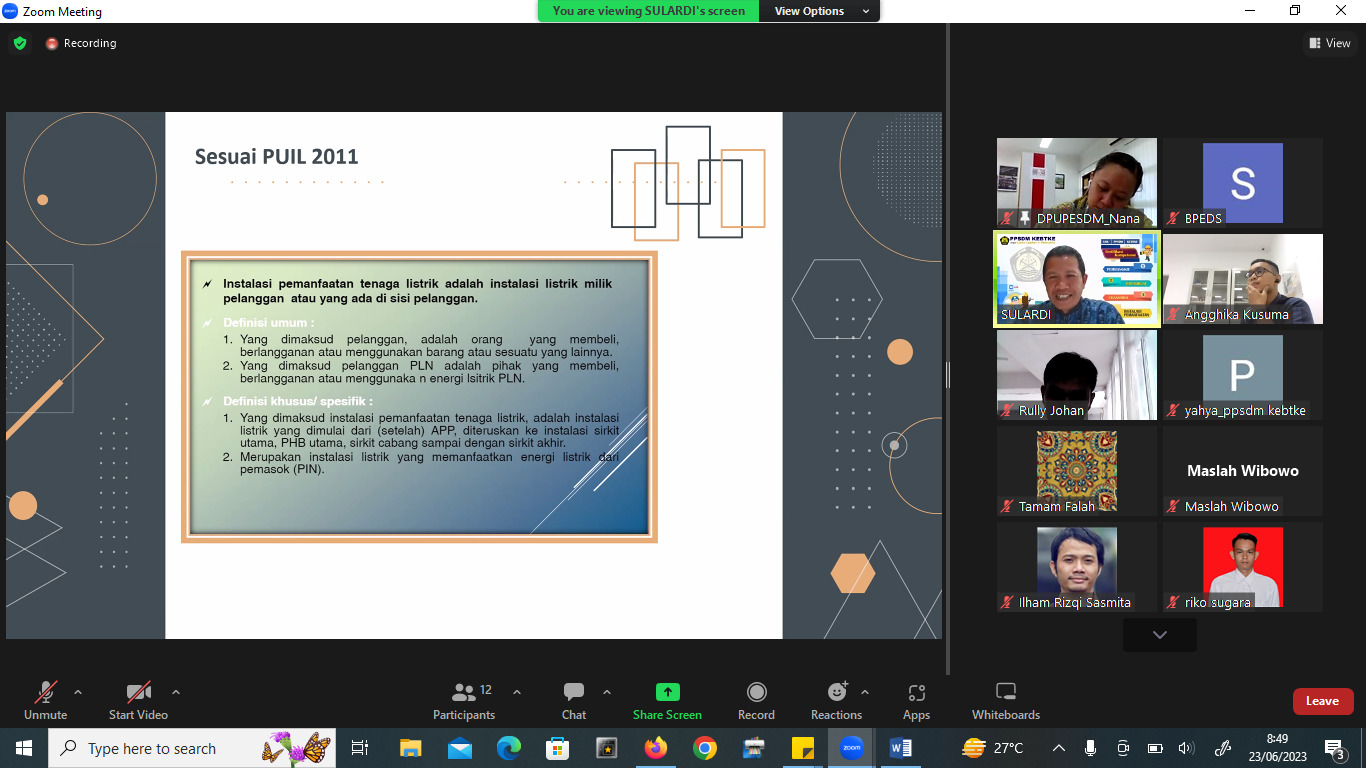Start recording with Record button

(x=756, y=700)
